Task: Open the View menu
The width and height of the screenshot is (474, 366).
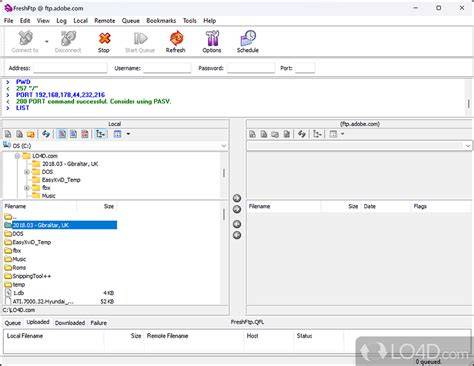Action: click(43, 21)
